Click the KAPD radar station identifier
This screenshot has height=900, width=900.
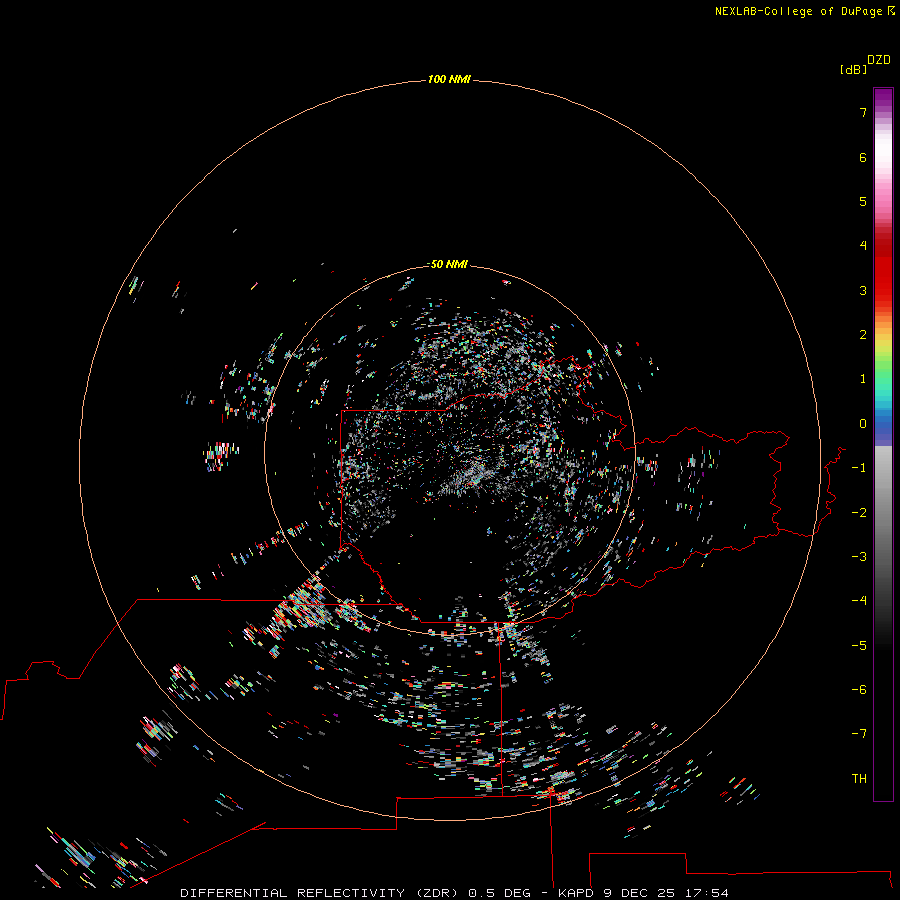pyautogui.click(x=576, y=893)
